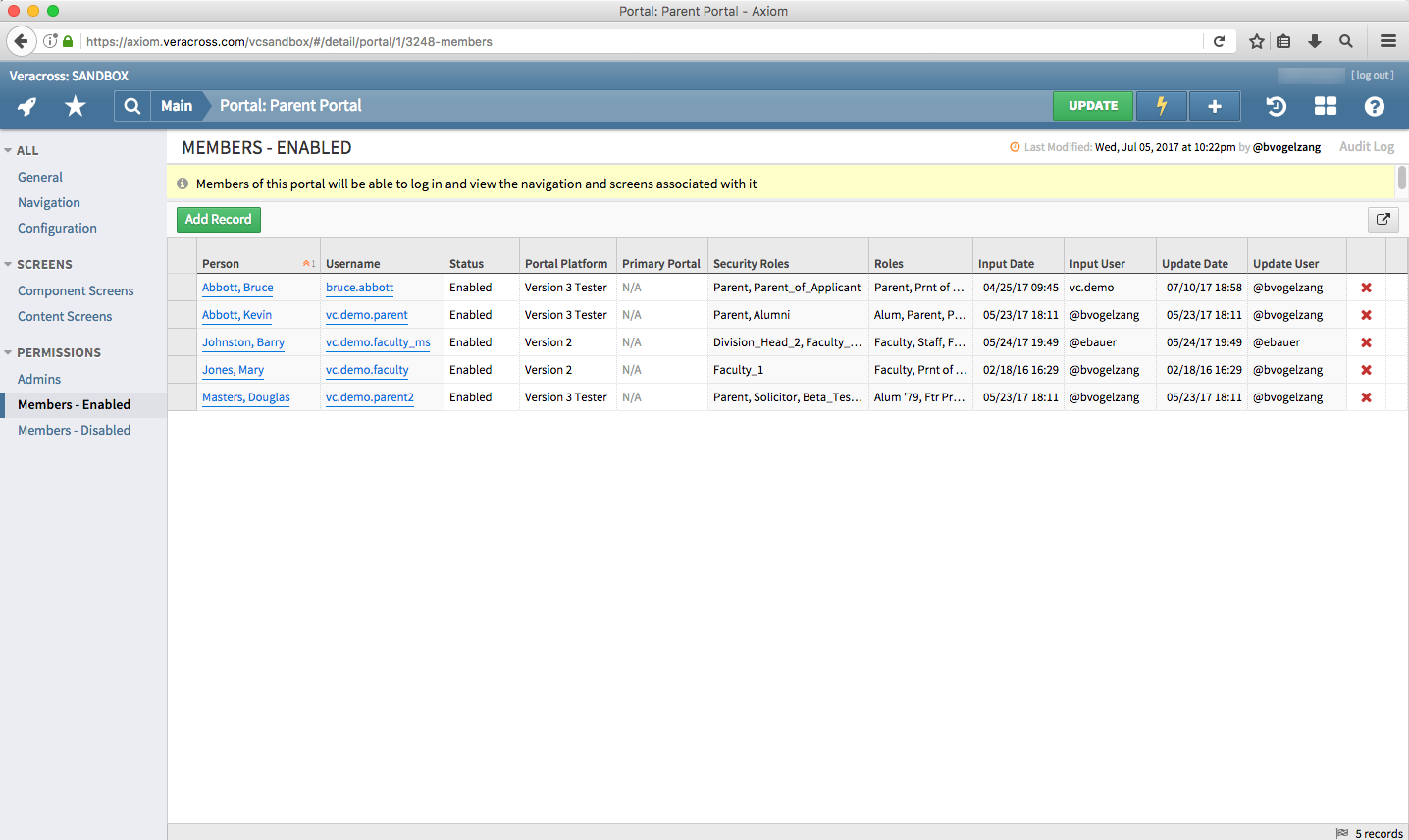Open the help question mark icon
1409x840 pixels.
(x=1374, y=106)
